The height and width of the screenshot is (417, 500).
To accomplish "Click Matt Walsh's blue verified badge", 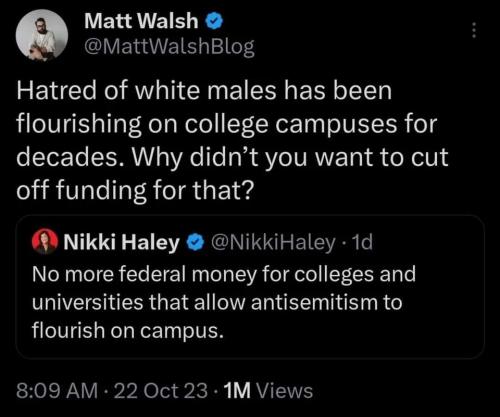I will [214, 21].
